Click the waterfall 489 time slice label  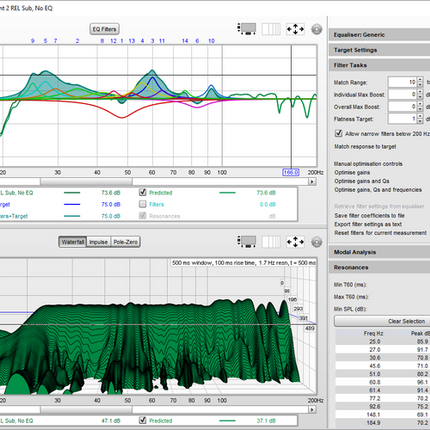click(x=310, y=329)
